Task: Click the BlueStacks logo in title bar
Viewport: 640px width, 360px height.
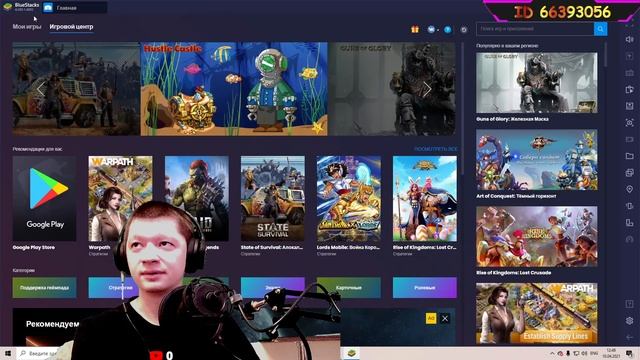Action: point(8,6)
